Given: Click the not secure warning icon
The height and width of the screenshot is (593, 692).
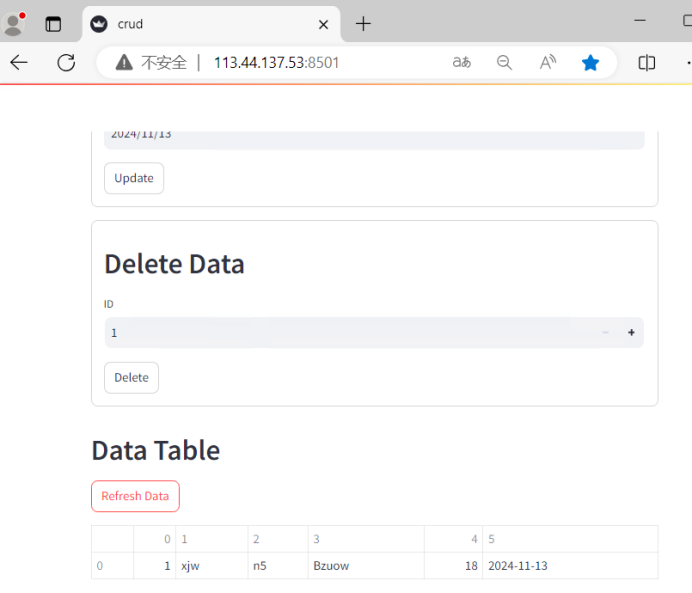Looking at the screenshot, I should click(124, 63).
